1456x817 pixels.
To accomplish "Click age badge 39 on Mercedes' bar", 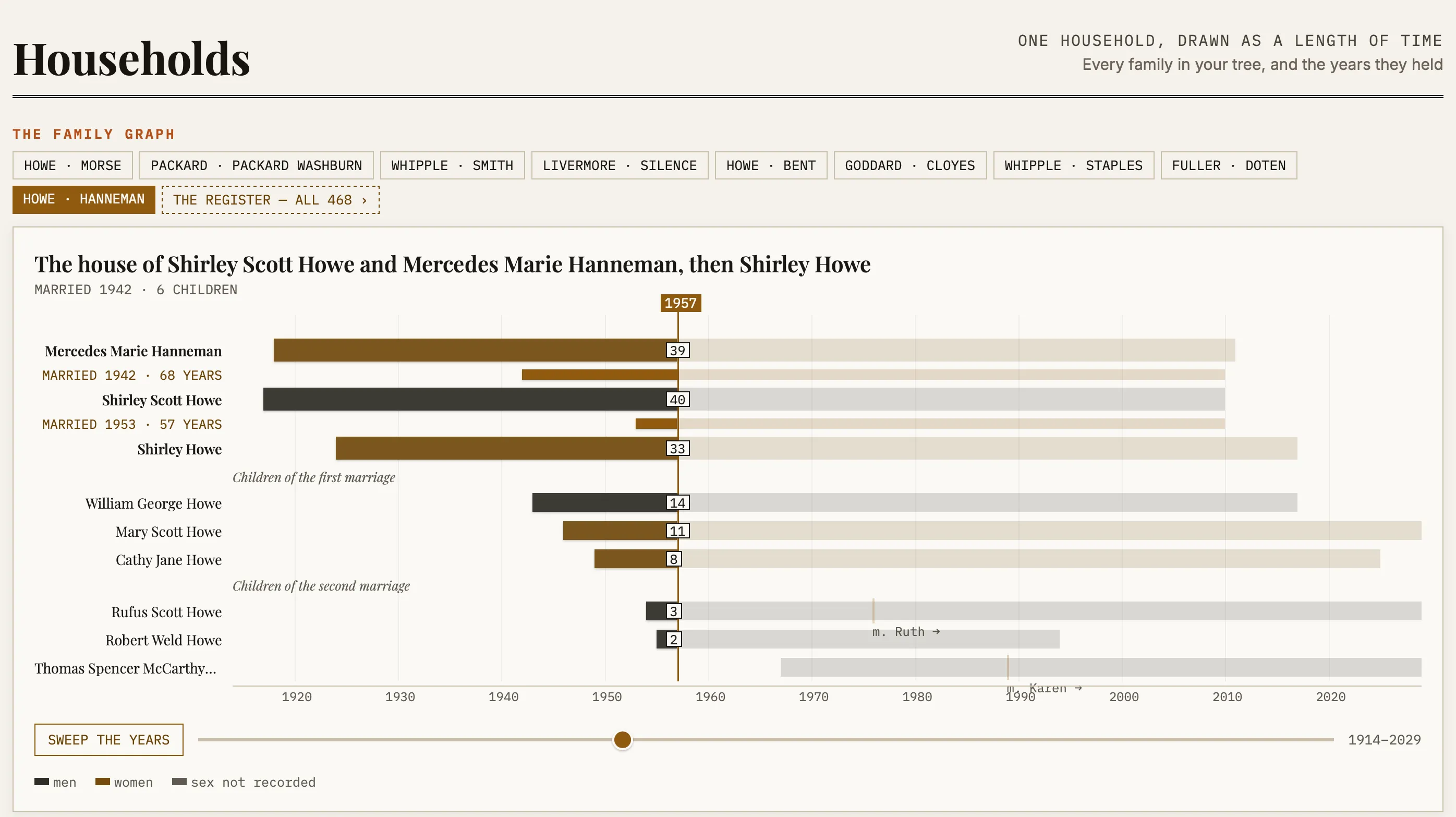I will point(678,351).
